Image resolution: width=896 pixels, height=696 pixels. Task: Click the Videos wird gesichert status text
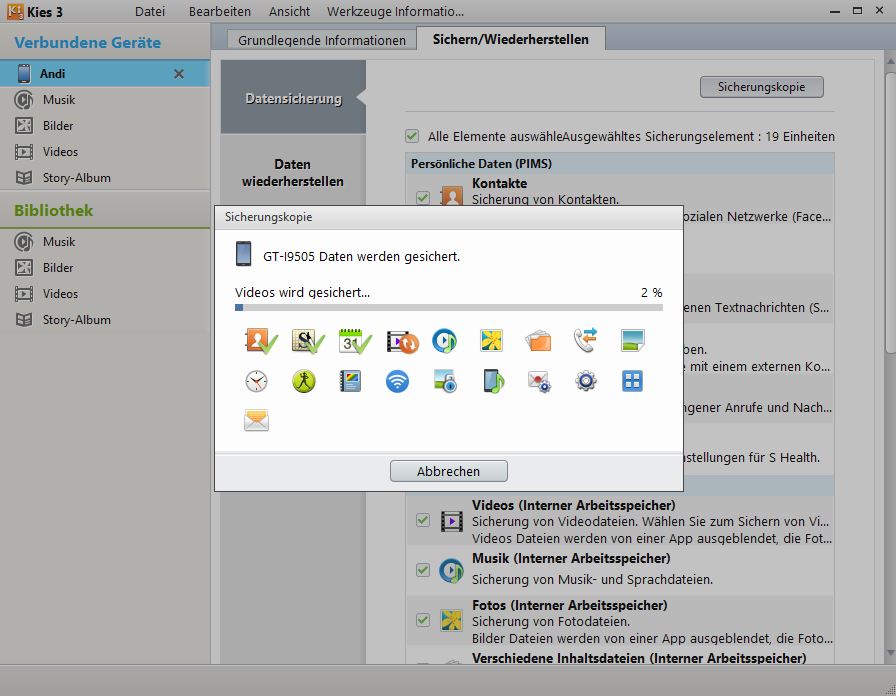point(302,293)
